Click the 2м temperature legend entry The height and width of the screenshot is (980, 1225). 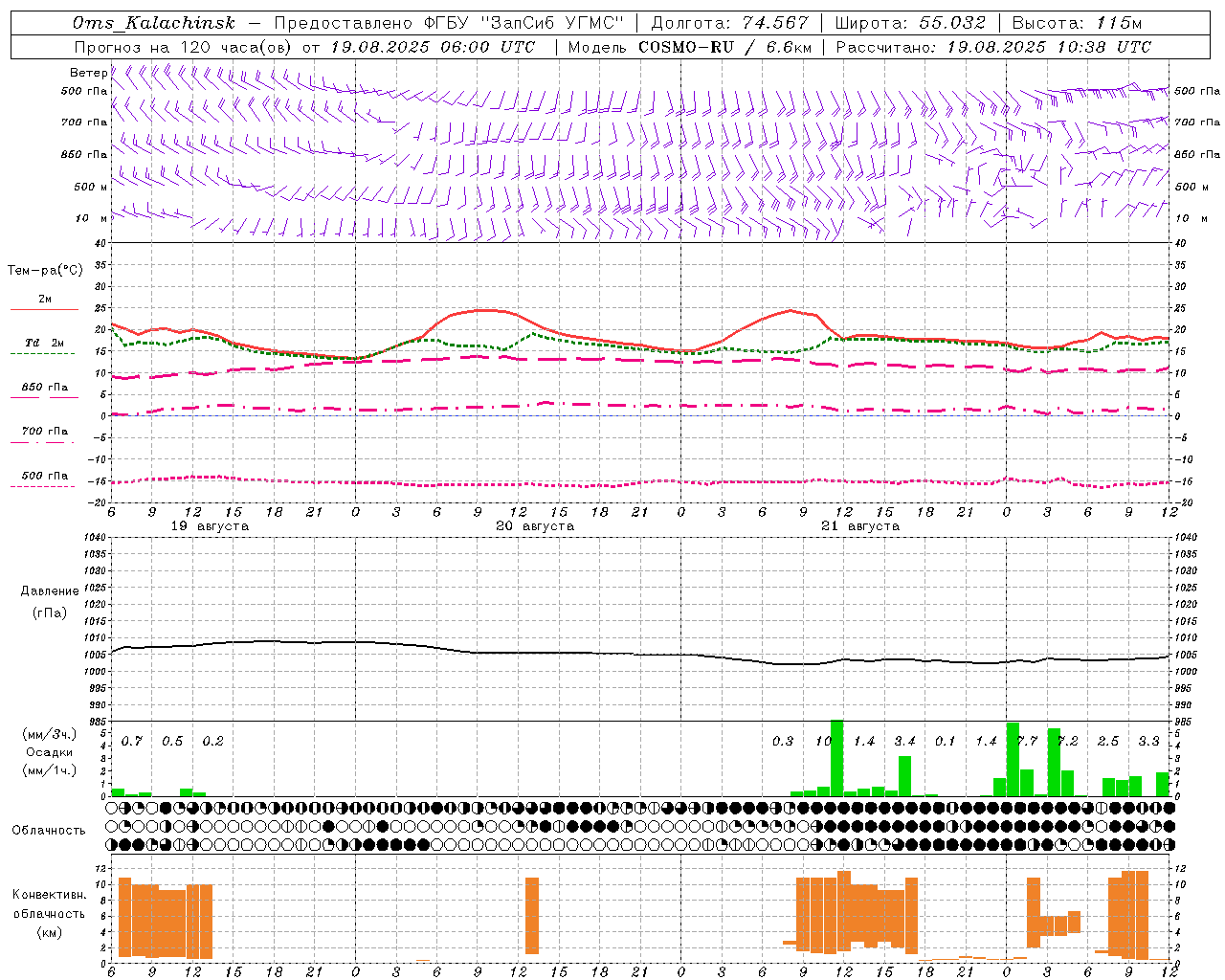click(x=45, y=299)
